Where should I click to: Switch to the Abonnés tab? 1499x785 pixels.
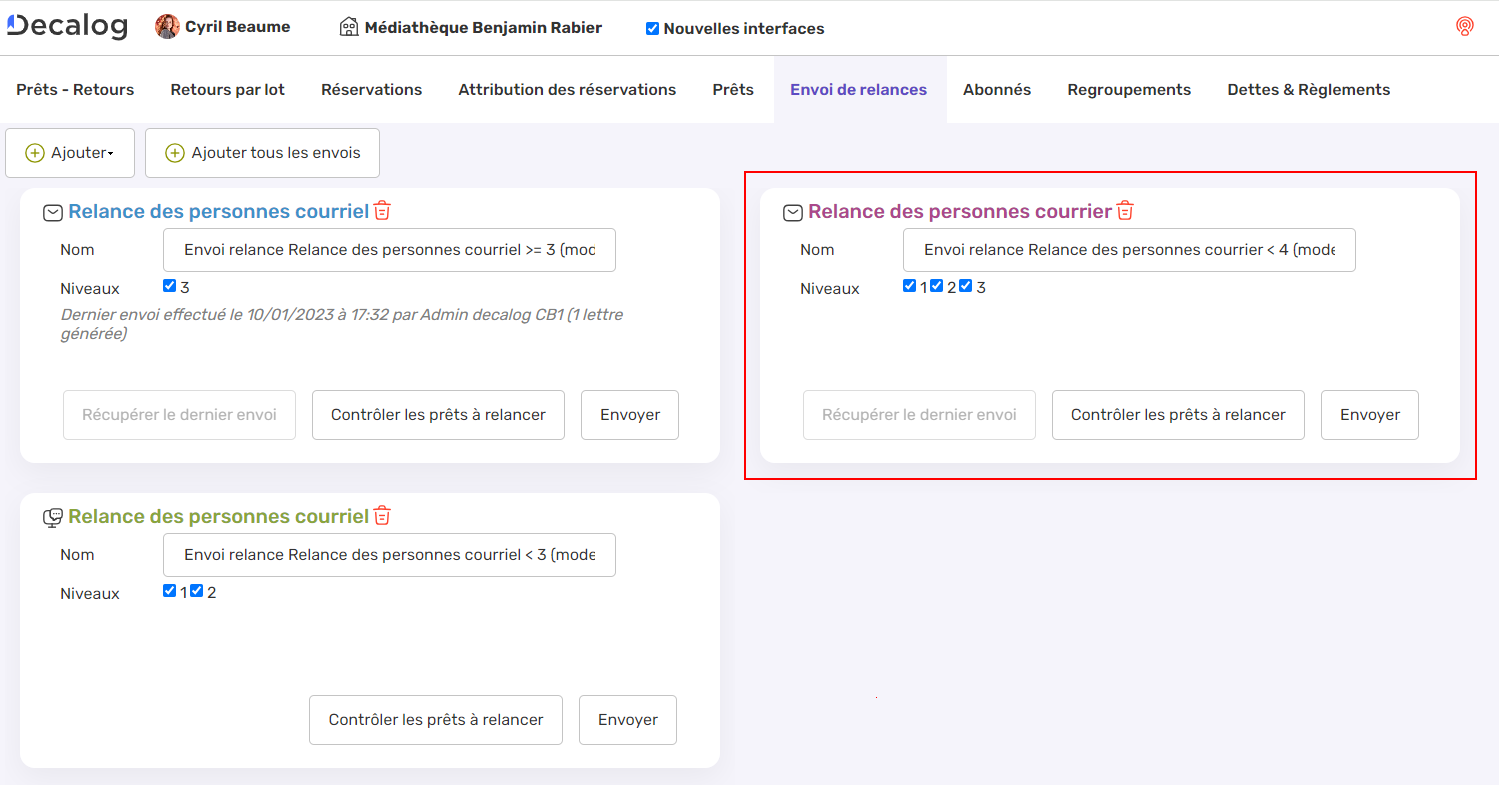pyautogui.click(x=997, y=89)
